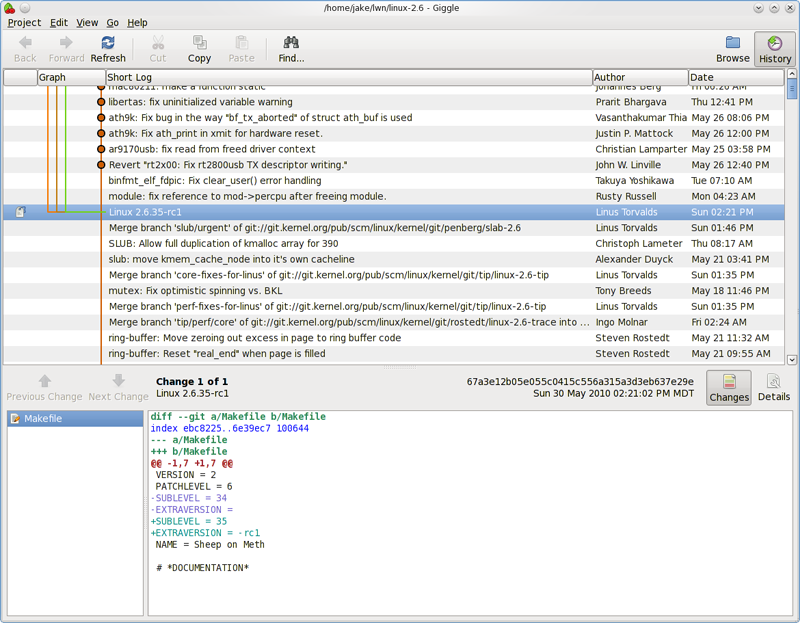Screen dimensions: 800x623
Task: Open the Go menu
Action: pos(112,22)
